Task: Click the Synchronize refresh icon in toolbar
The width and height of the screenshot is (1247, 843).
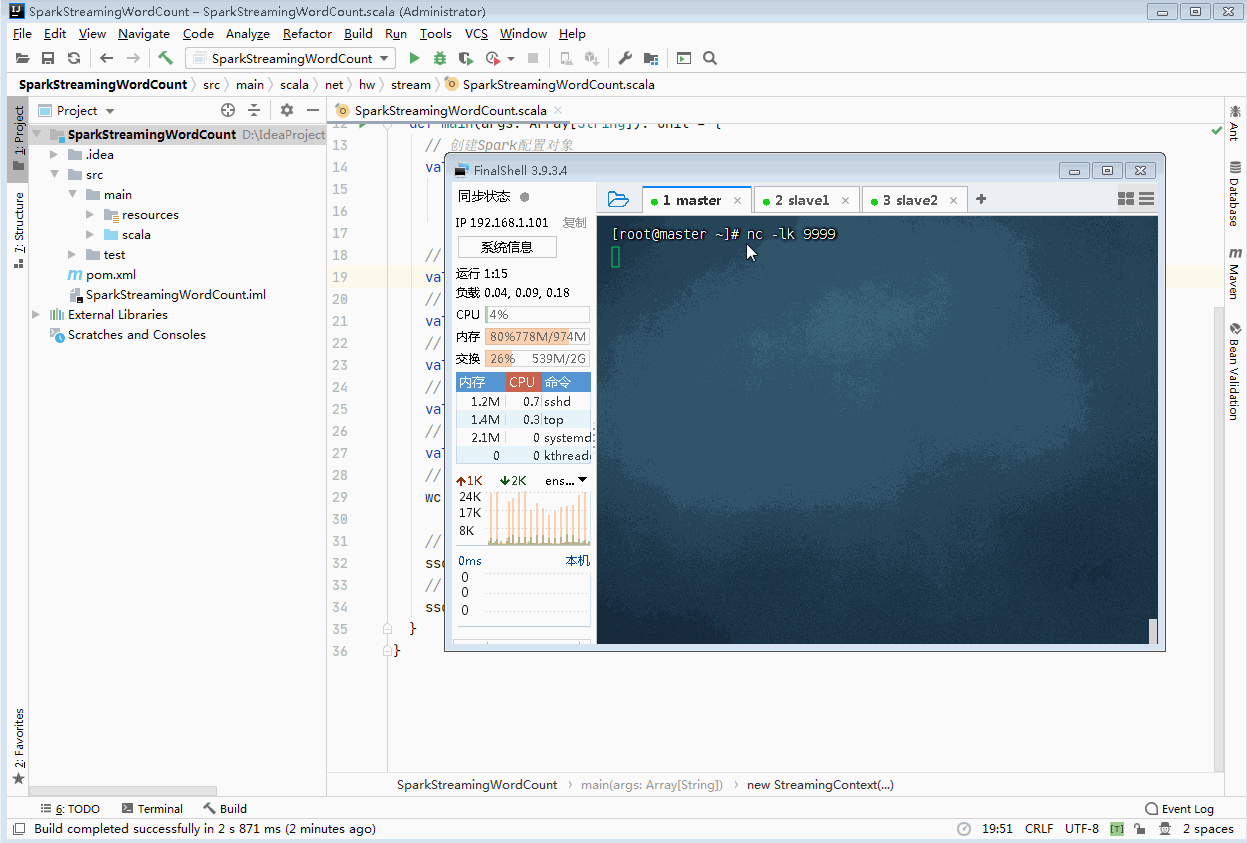Action: coord(74,59)
